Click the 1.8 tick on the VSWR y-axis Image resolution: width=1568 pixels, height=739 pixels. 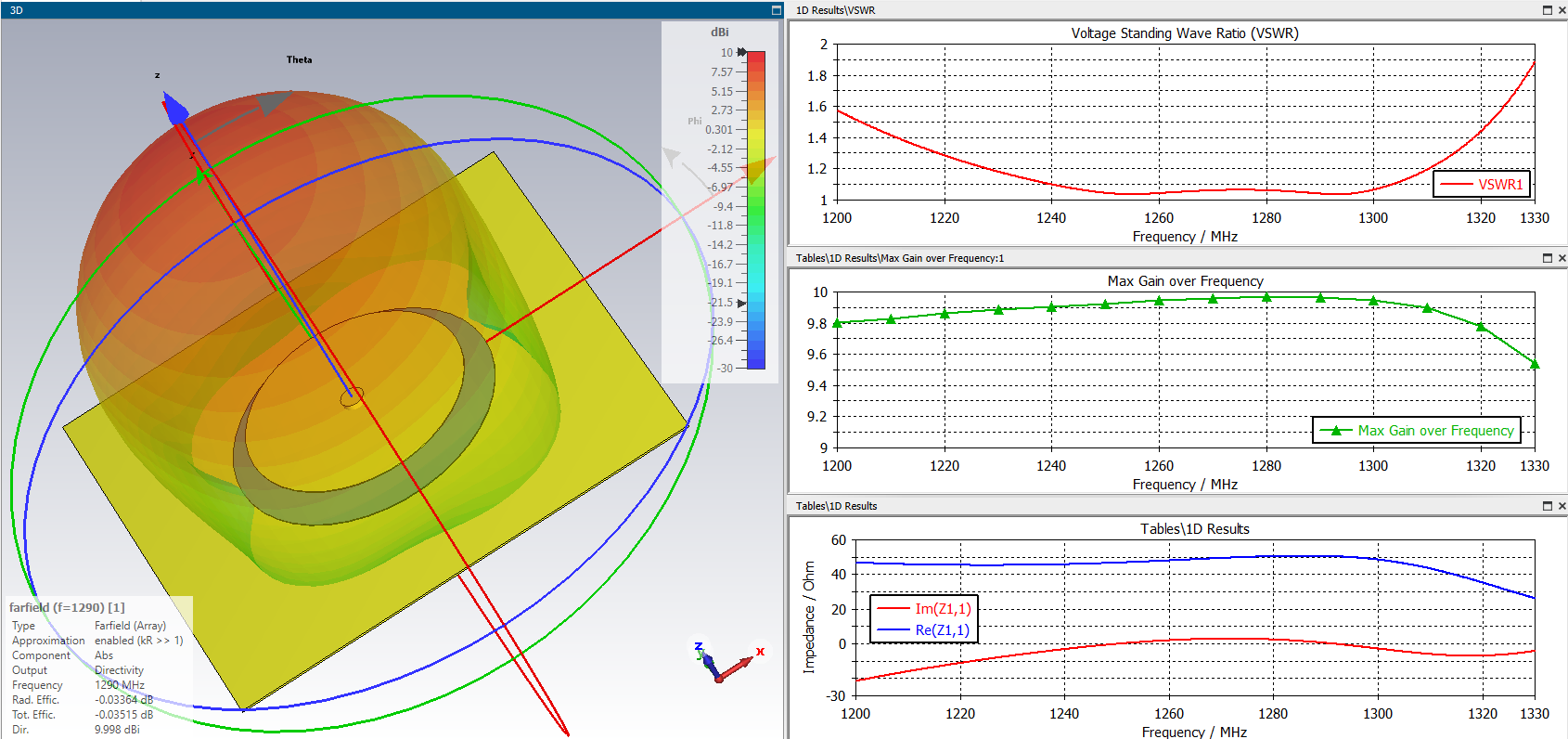(816, 76)
